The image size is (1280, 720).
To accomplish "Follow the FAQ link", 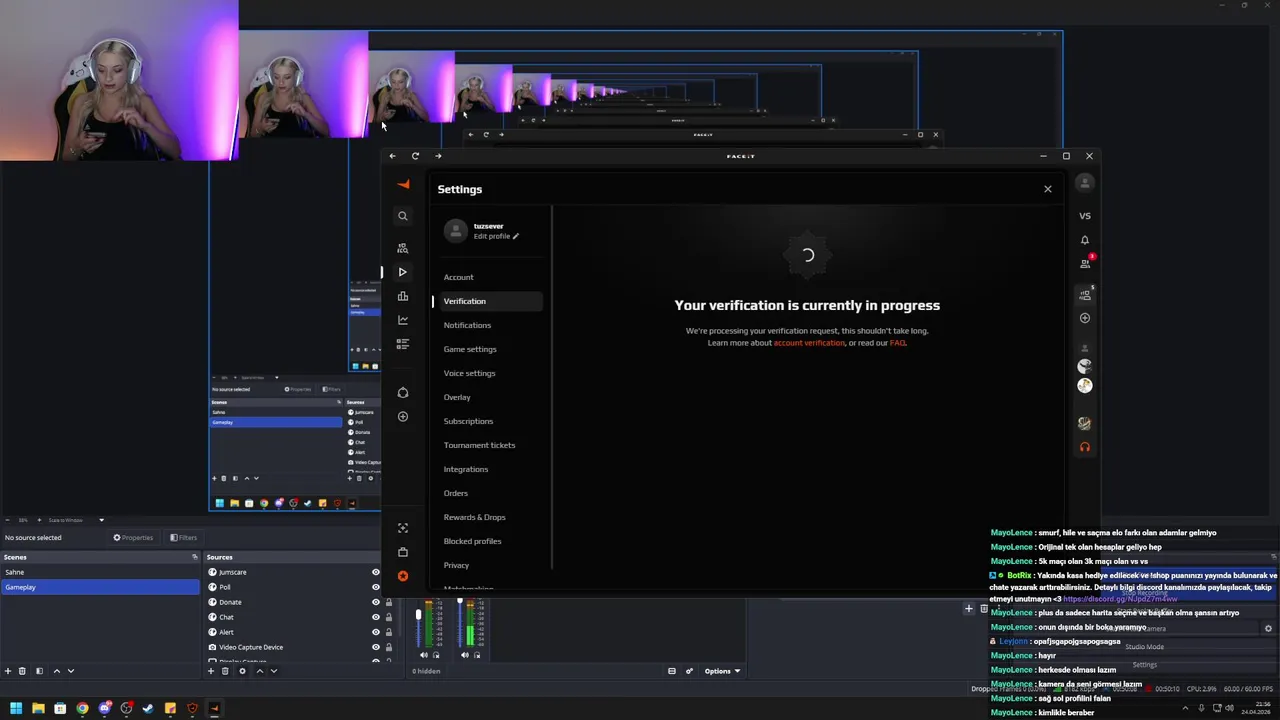I will [x=897, y=343].
